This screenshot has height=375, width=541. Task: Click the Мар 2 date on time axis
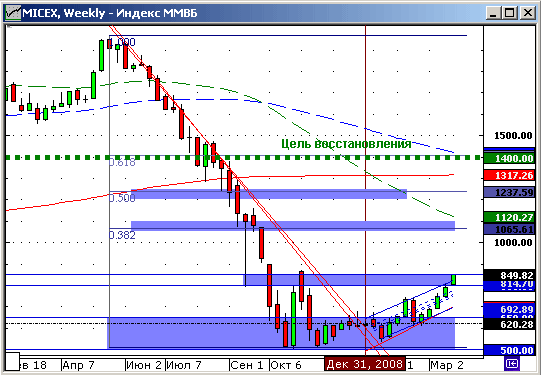(447, 364)
